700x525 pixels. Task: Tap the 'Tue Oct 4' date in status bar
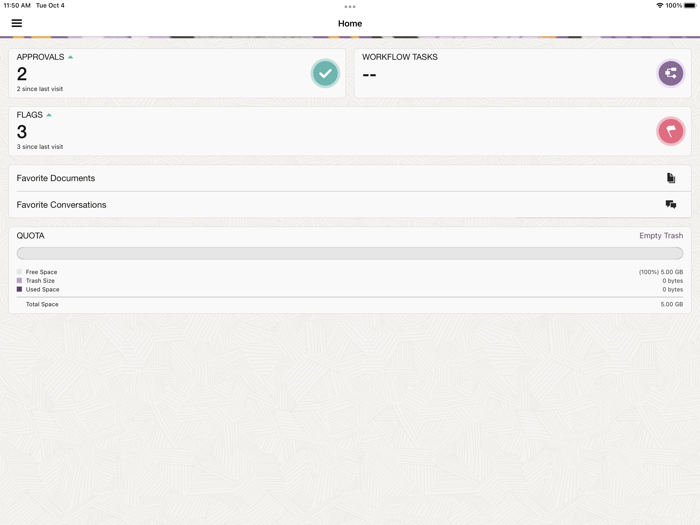(x=50, y=5)
